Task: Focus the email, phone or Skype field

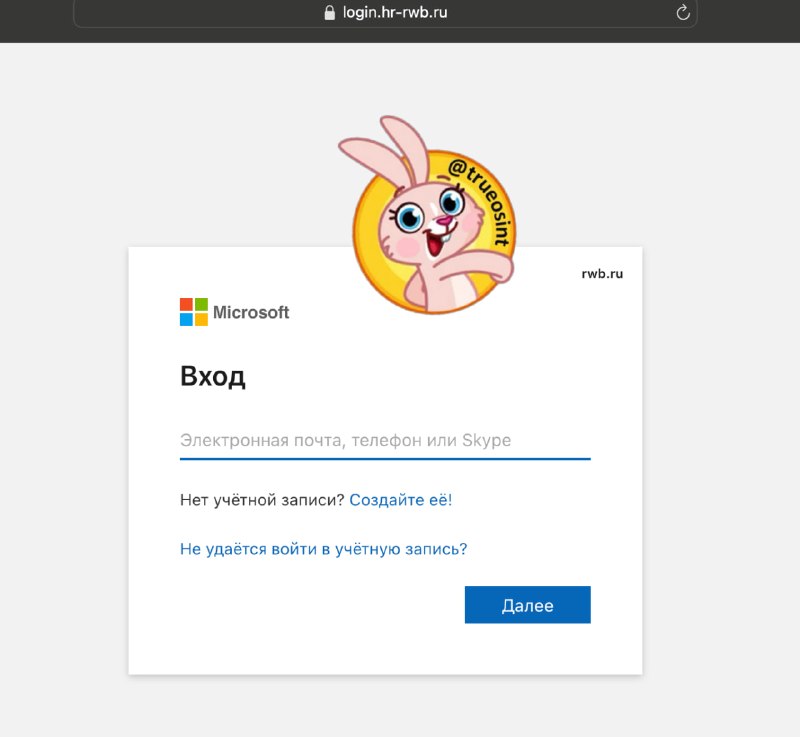Action: pyautogui.click(x=385, y=441)
